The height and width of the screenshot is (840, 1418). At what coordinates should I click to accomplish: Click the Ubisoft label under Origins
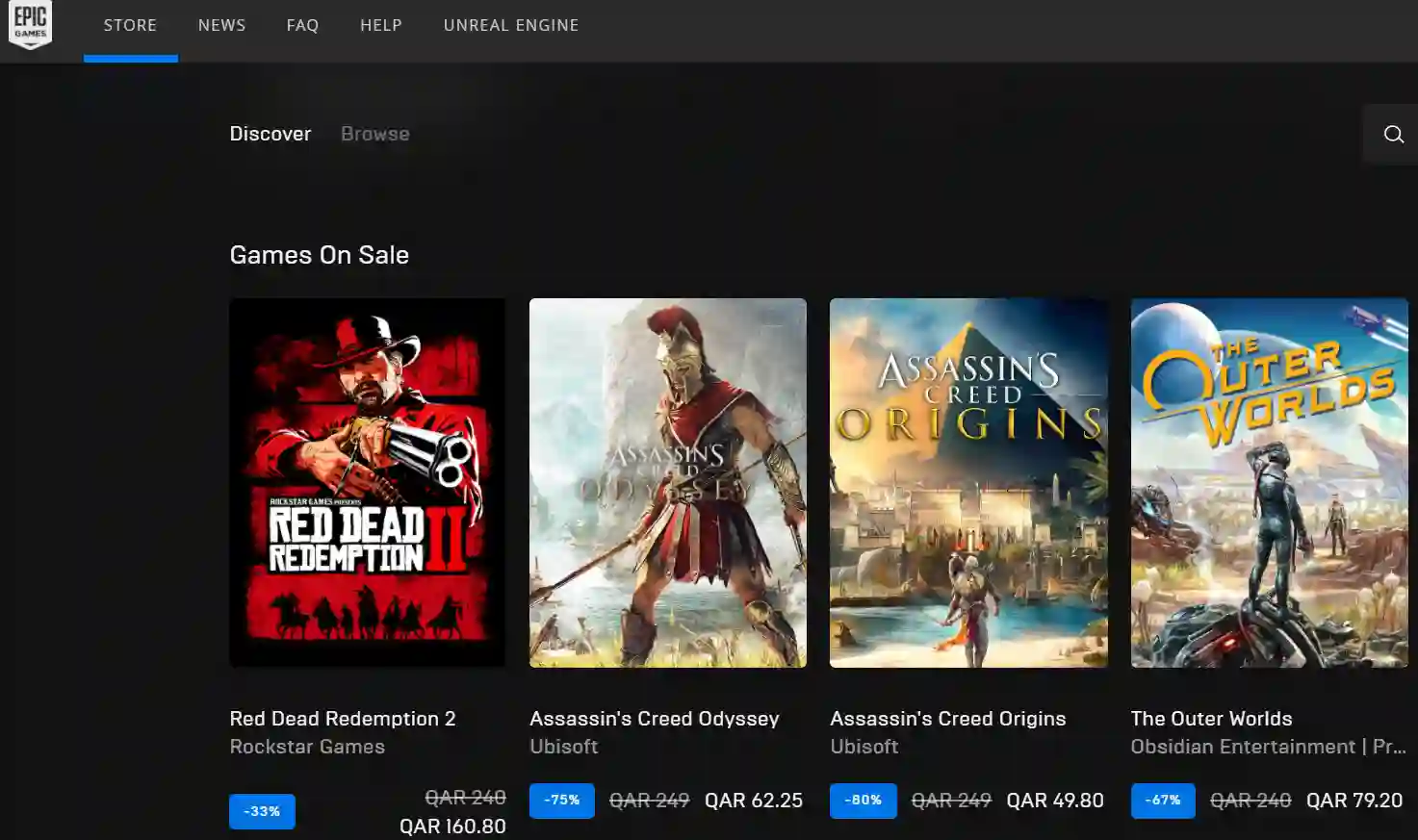coord(864,747)
